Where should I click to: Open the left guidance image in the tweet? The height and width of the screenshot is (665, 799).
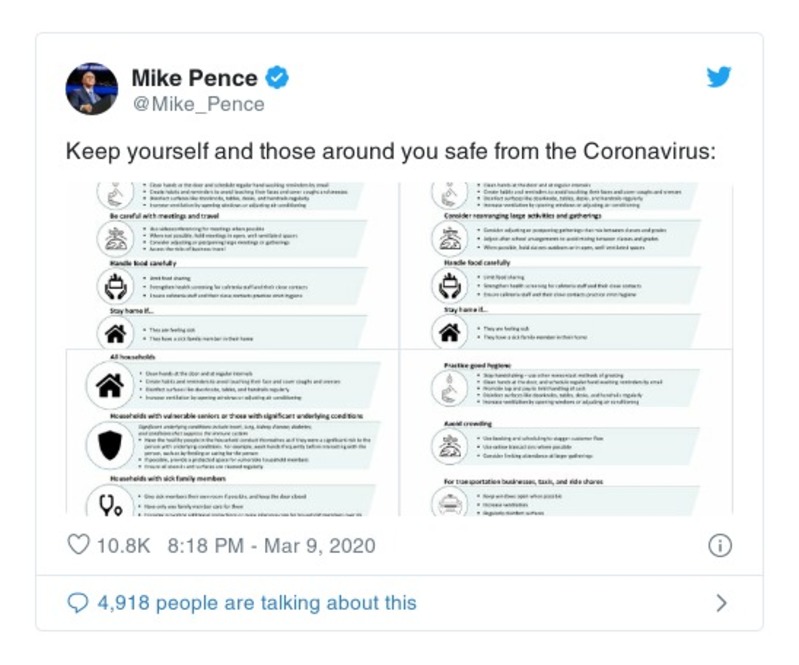pyautogui.click(x=230, y=348)
